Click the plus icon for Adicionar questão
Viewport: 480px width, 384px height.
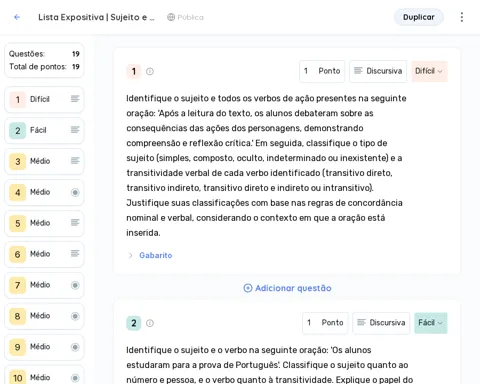248,288
